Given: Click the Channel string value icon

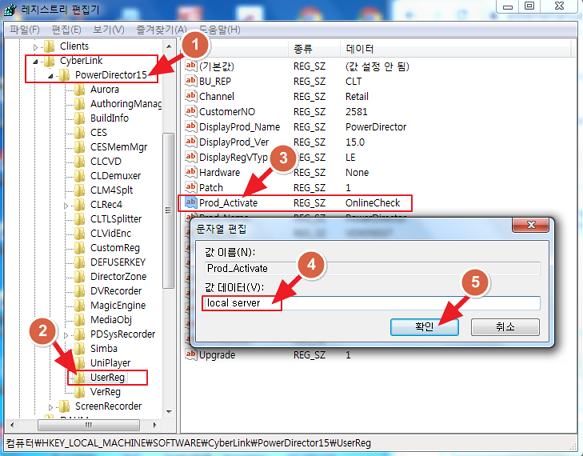Looking at the screenshot, I should point(191,96).
